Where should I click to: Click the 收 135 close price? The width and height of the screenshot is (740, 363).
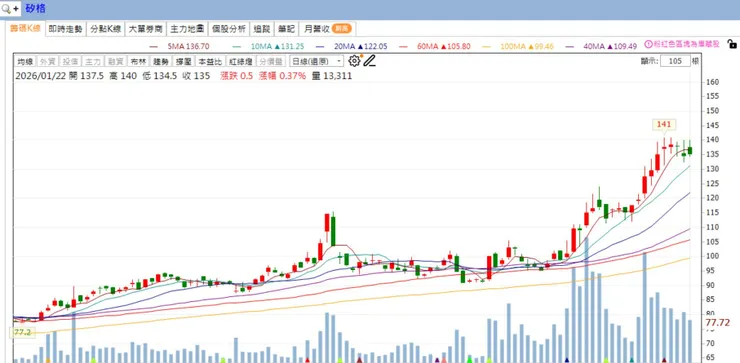click(x=196, y=76)
